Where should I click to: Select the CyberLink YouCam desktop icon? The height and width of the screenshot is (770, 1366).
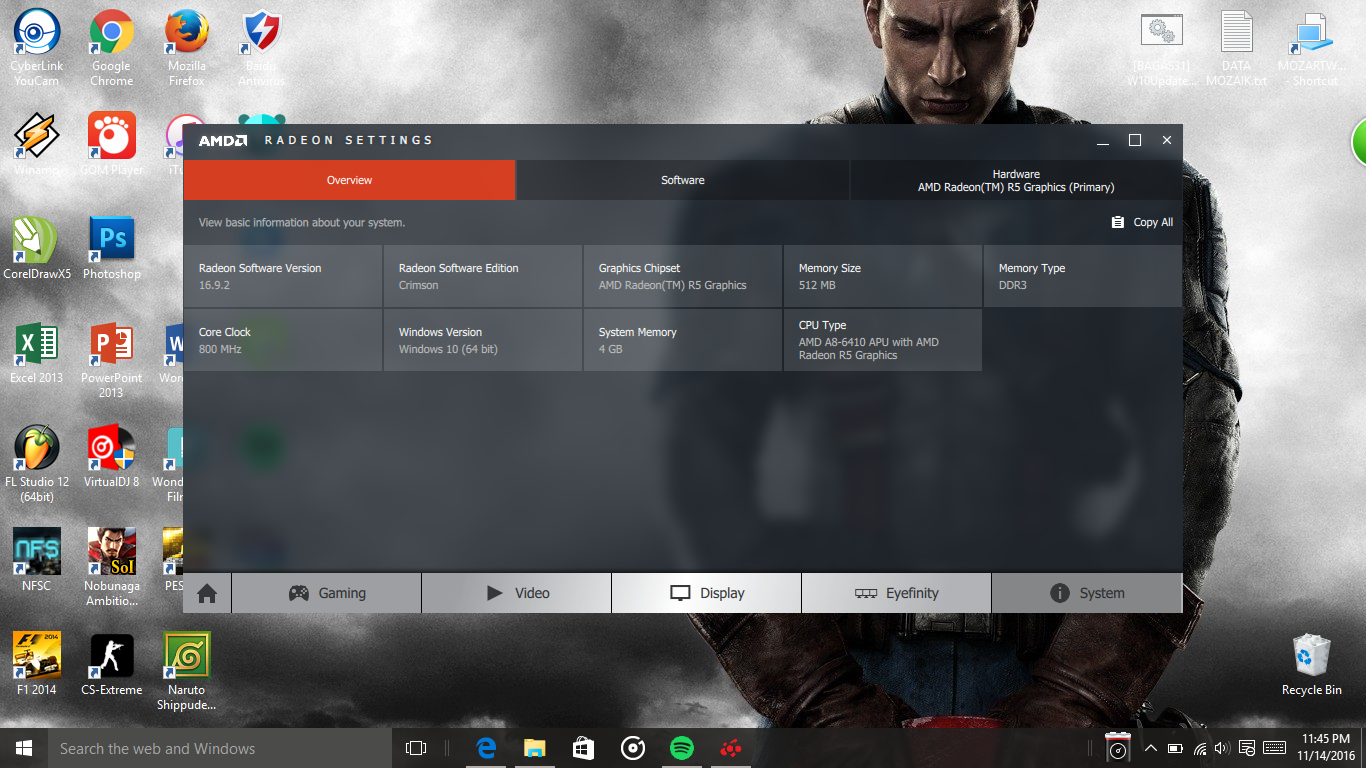(36, 48)
